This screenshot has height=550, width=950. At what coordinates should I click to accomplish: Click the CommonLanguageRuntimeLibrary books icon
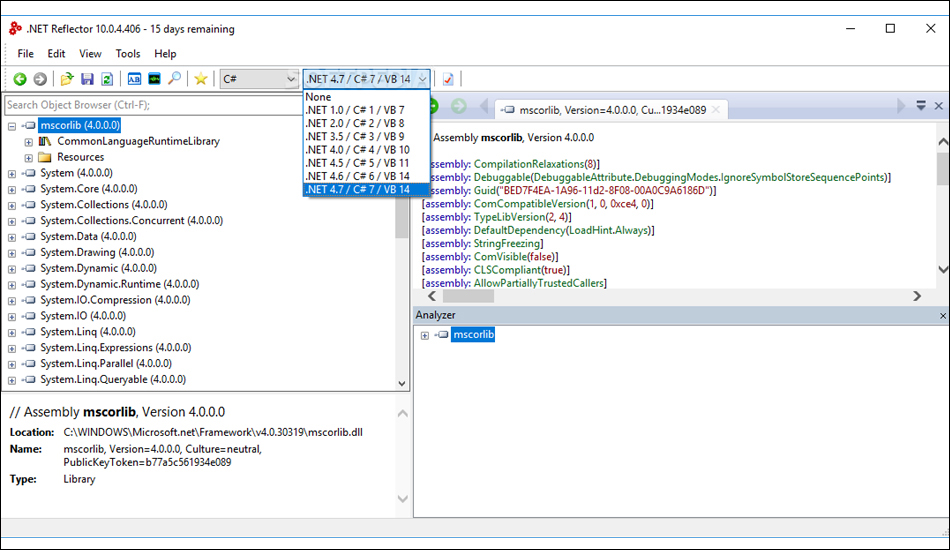[45, 141]
